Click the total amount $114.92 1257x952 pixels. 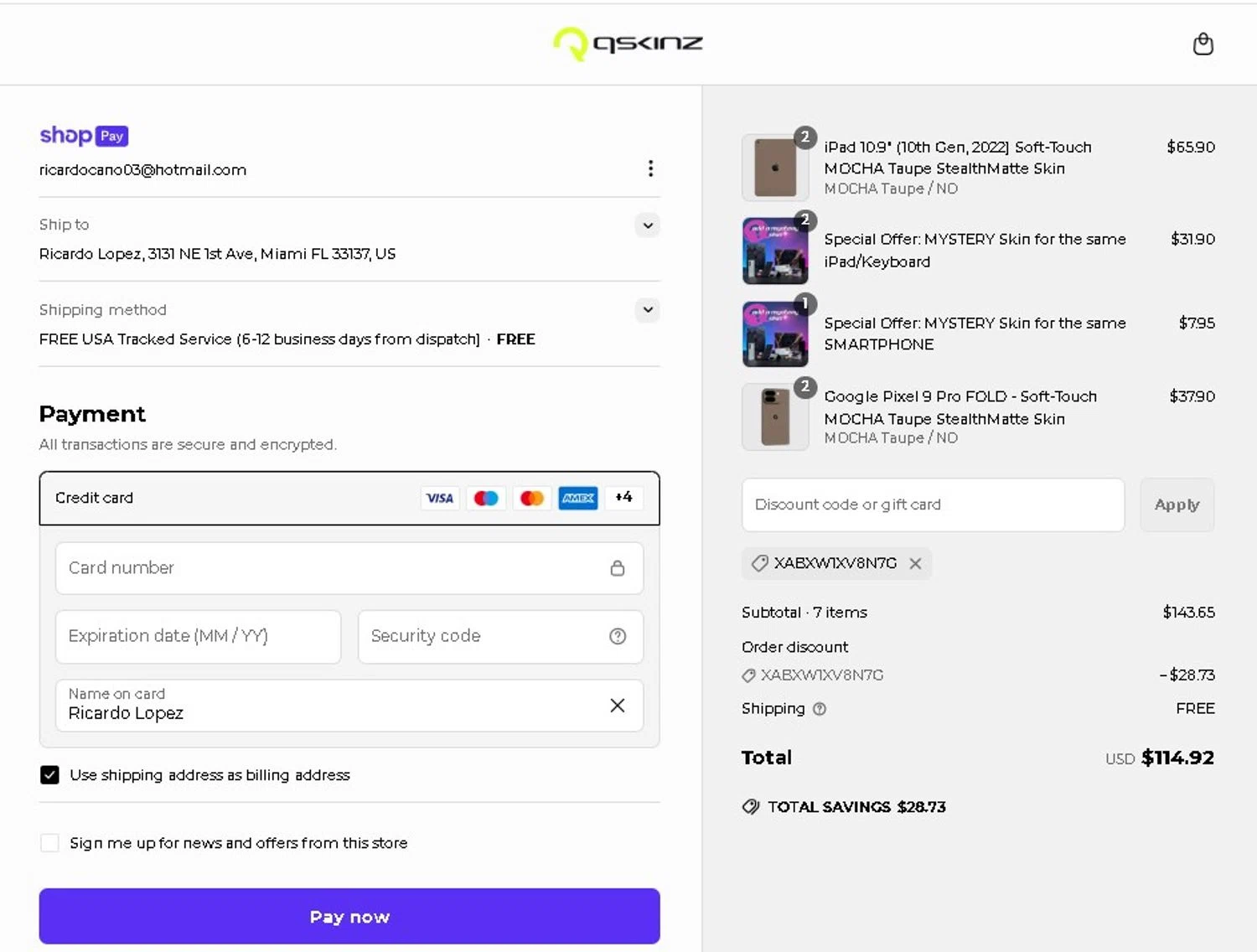click(1177, 758)
